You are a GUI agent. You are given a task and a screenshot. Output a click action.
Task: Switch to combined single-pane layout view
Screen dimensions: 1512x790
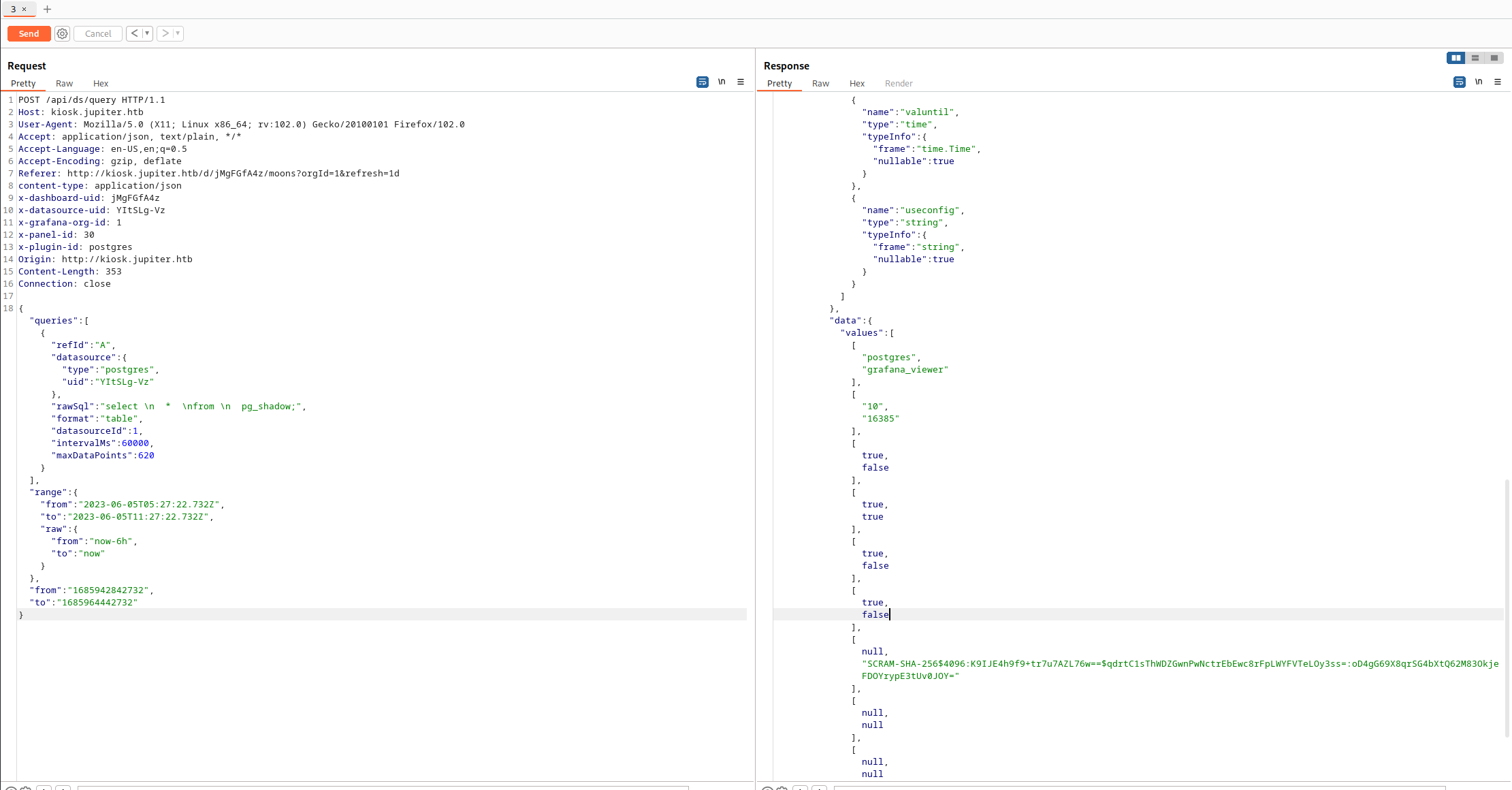pos(1494,58)
